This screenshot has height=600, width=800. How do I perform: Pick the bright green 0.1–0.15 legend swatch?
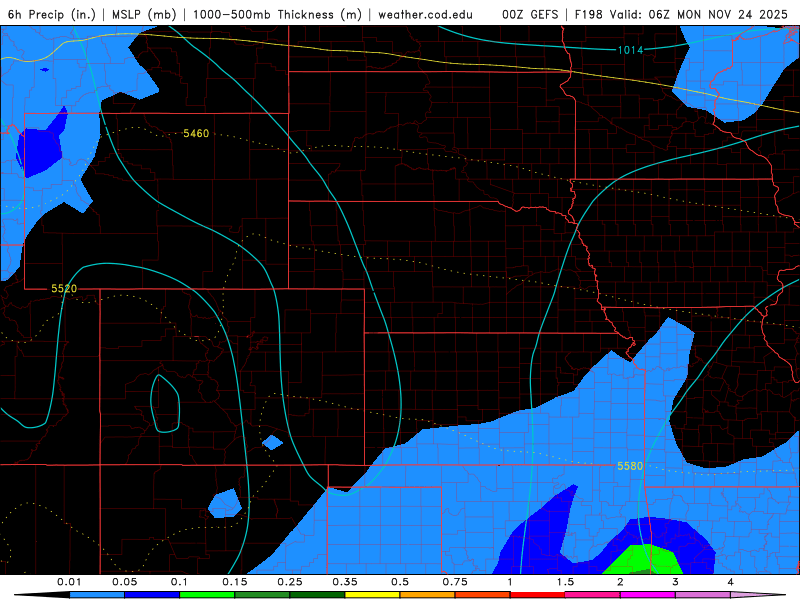[207, 595]
